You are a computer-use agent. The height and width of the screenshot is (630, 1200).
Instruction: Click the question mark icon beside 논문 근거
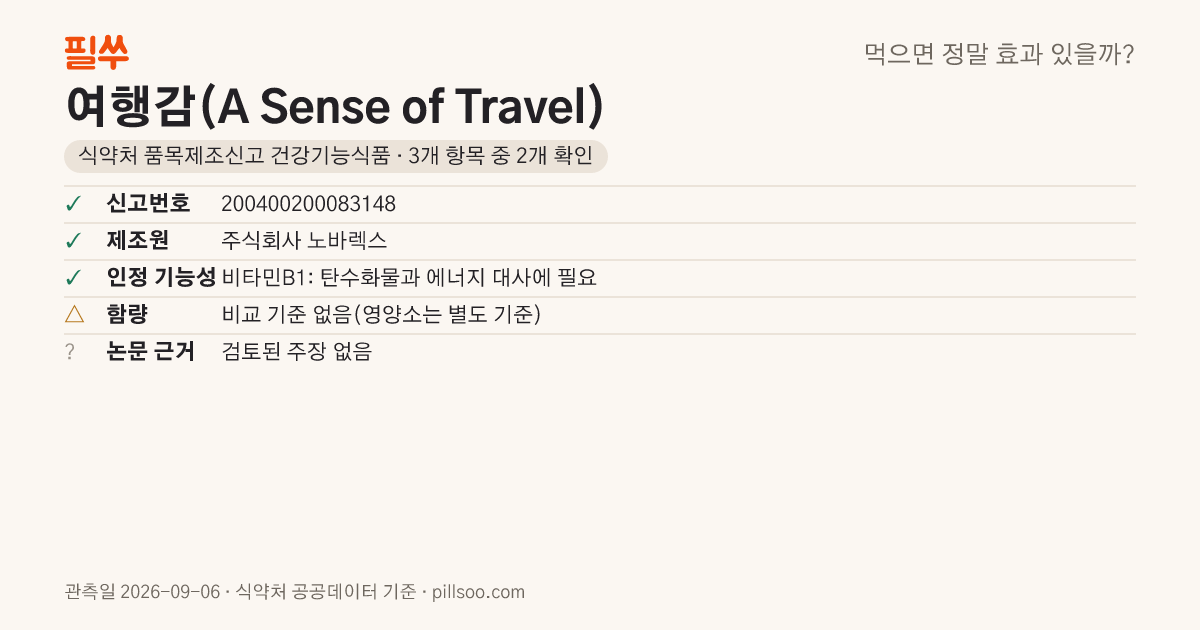click(x=70, y=352)
